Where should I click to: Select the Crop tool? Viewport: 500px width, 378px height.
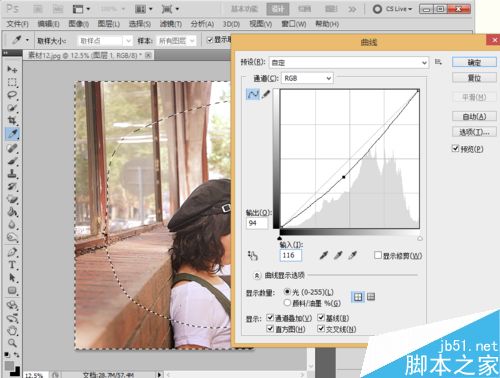[x=12, y=120]
